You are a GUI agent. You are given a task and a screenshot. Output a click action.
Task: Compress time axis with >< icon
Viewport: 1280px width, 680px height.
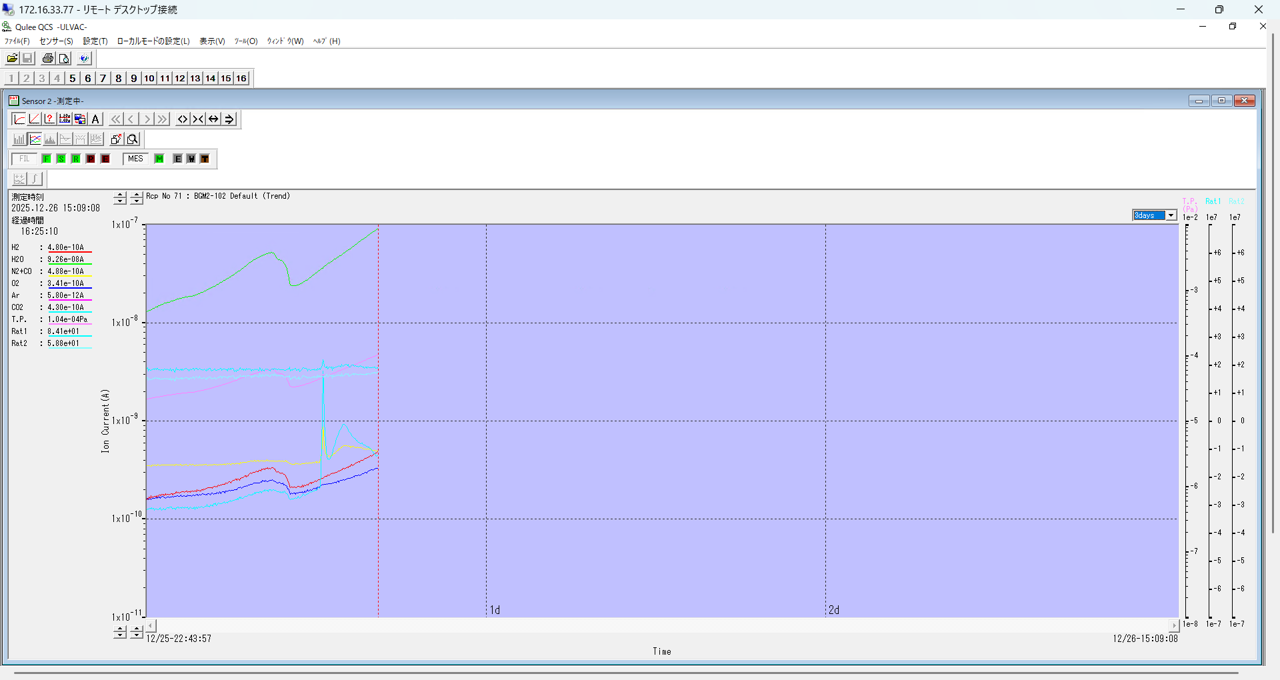[x=198, y=119]
